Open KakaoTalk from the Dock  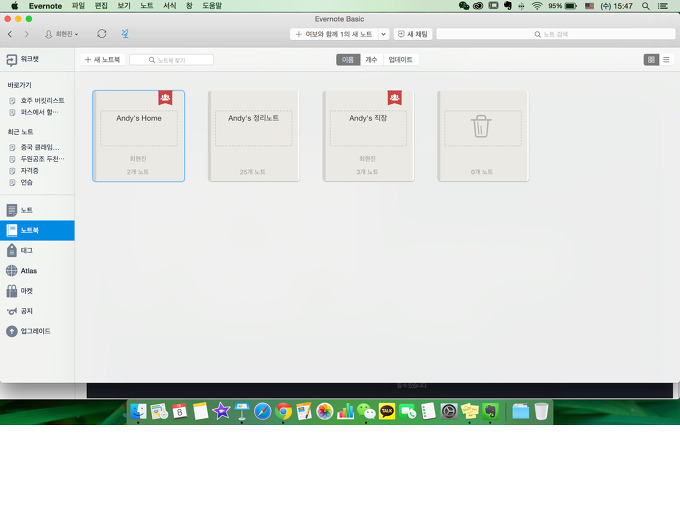[x=387, y=411]
